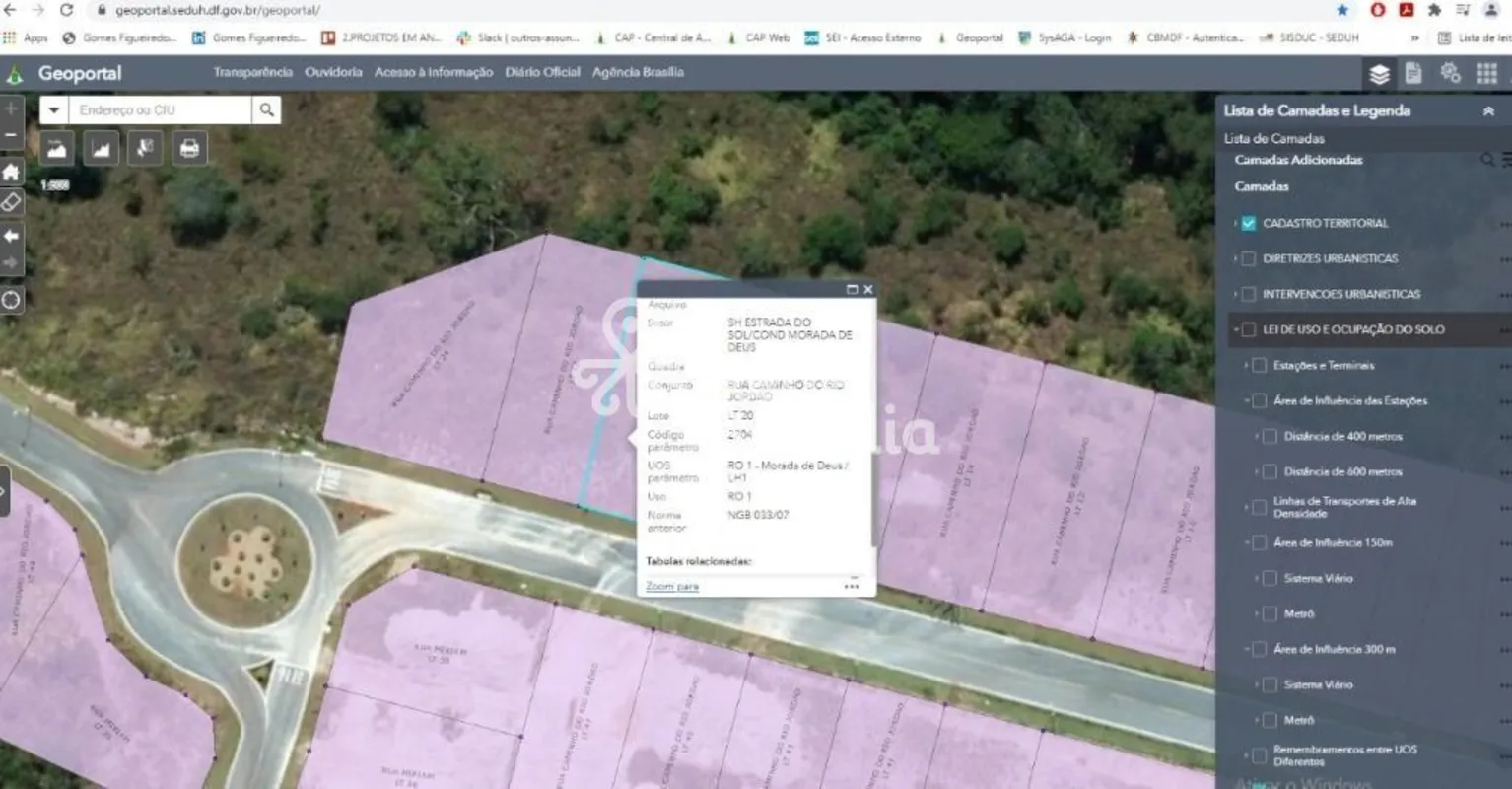Open the Transparência menu item
1512x789 pixels.
(253, 73)
